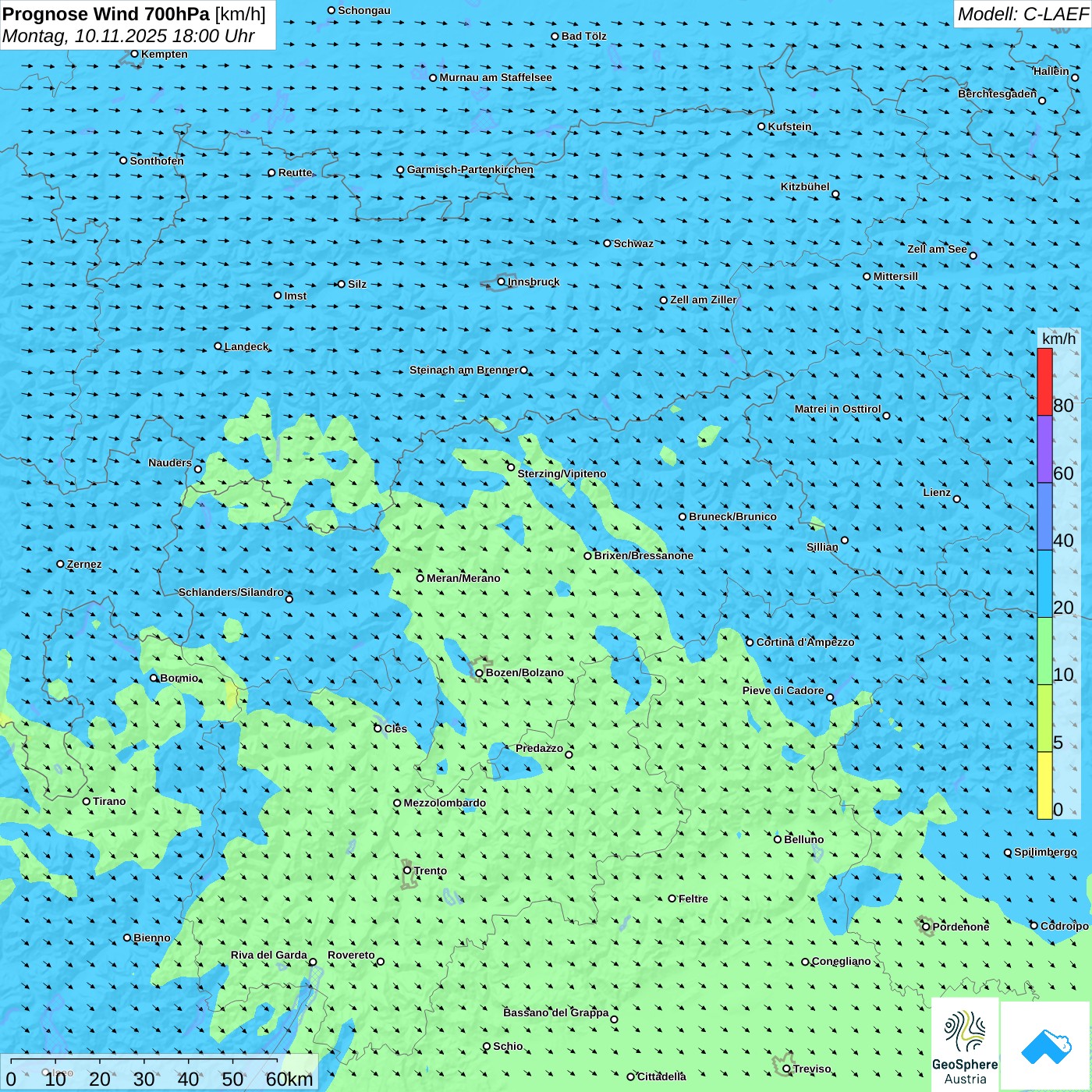Click the Kufstein city marker

click(x=762, y=126)
